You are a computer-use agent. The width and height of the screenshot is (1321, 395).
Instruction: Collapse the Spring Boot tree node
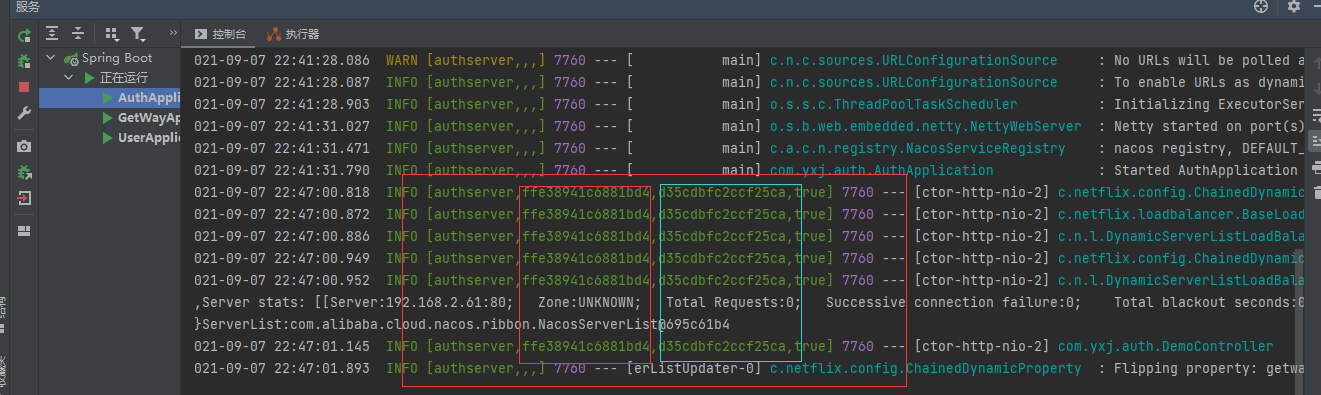pos(52,58)
